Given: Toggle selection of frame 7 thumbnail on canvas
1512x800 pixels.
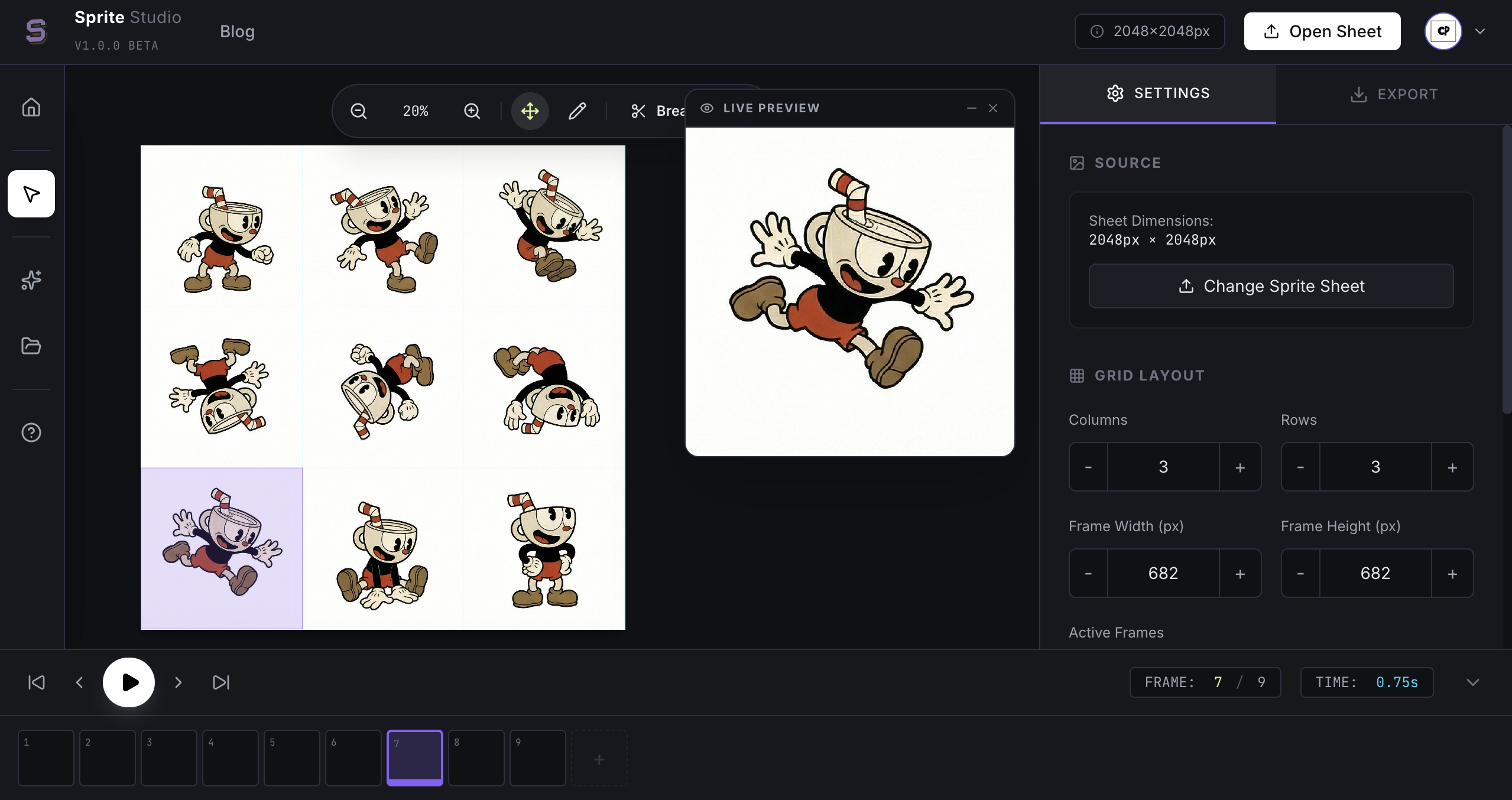Looking at the screenshot, I should coord(222,548).
